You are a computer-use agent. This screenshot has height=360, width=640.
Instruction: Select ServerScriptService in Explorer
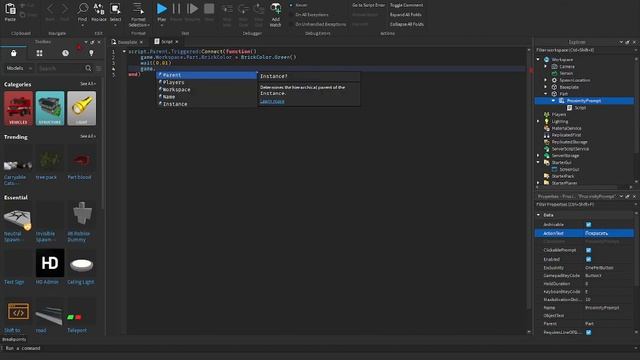tap(570, 149)
